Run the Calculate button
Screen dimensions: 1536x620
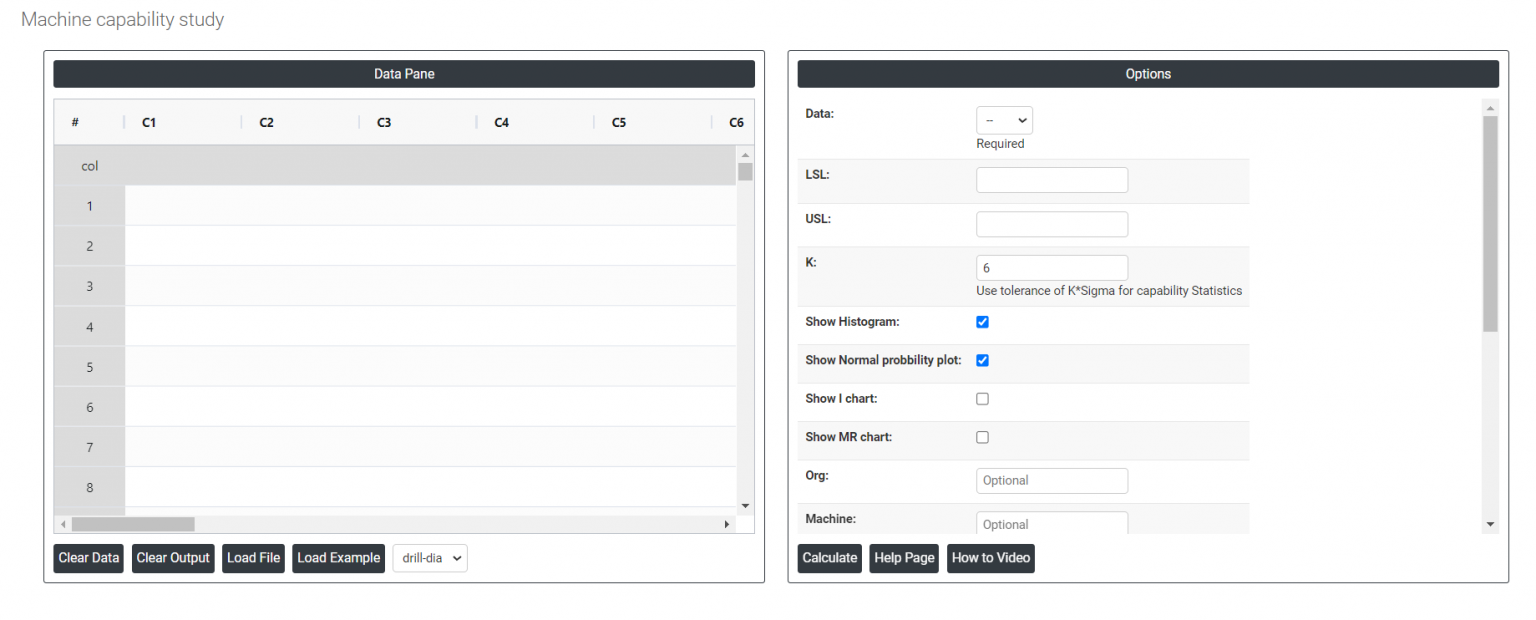click(x=829, y=558)
